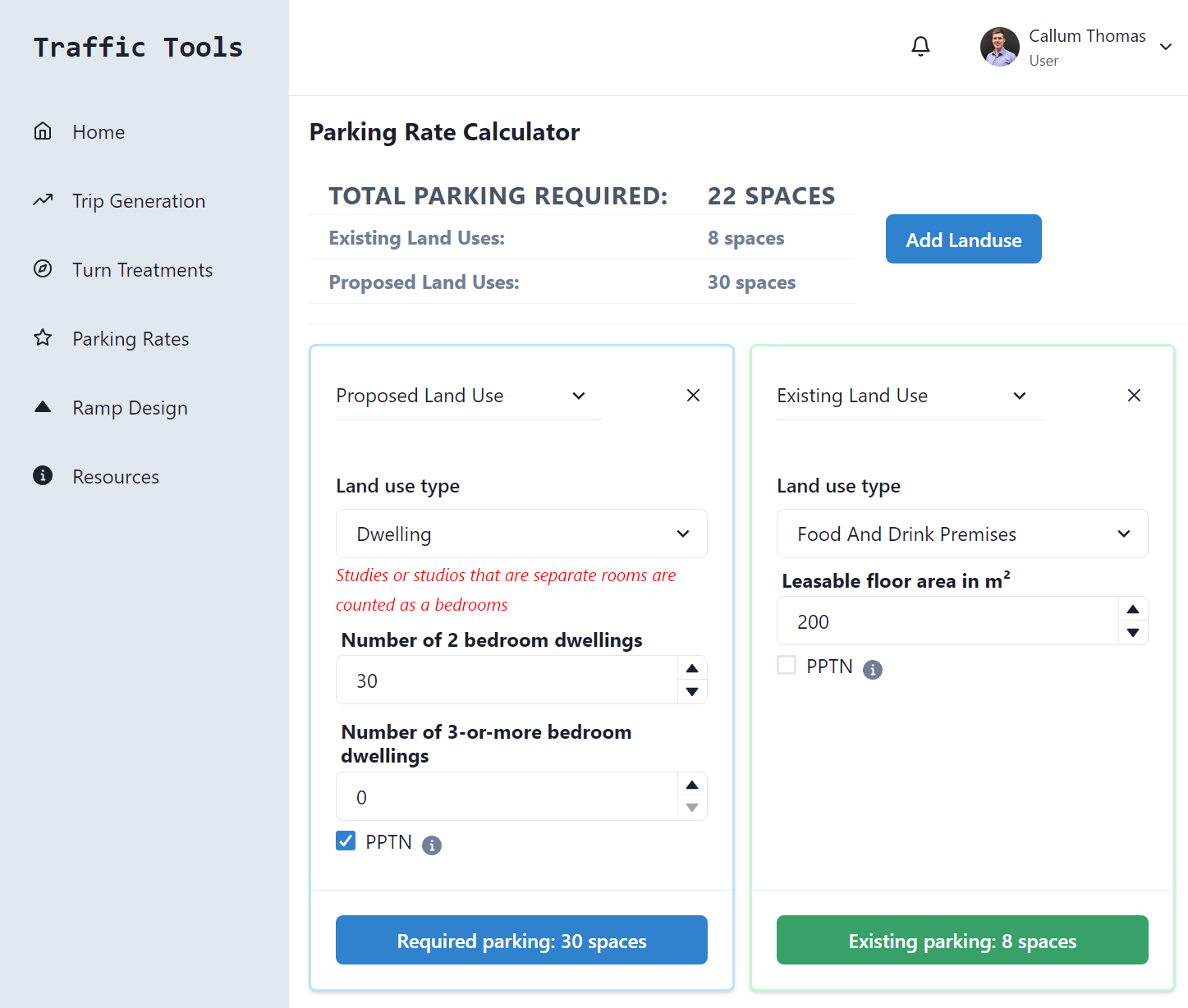Remove the Proposed Land Use card
1188x1008 pixels.
(694, 396)
